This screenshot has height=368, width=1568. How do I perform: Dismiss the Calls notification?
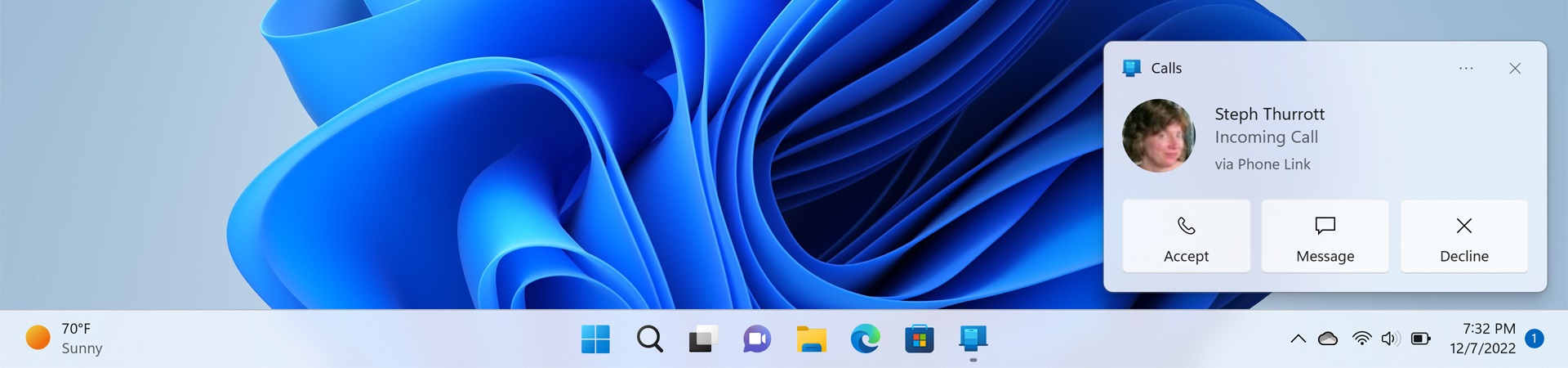coord(1515,69)
